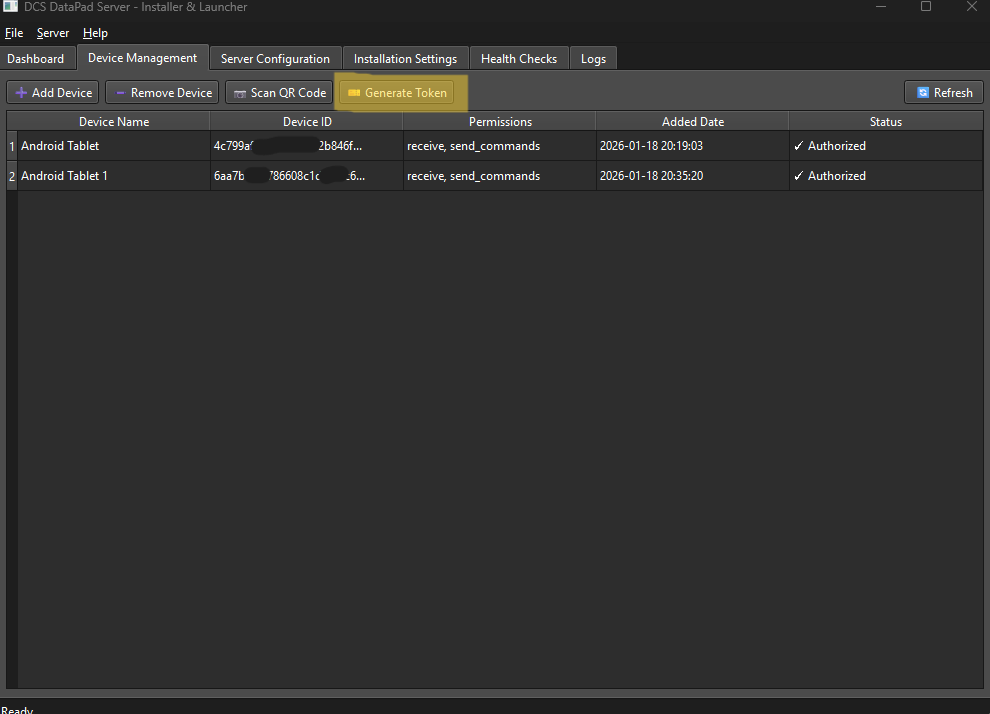Click Authorized status of the 20:19:03 row
This screenshot has width=990, height=714.
(x=886, y=146)
